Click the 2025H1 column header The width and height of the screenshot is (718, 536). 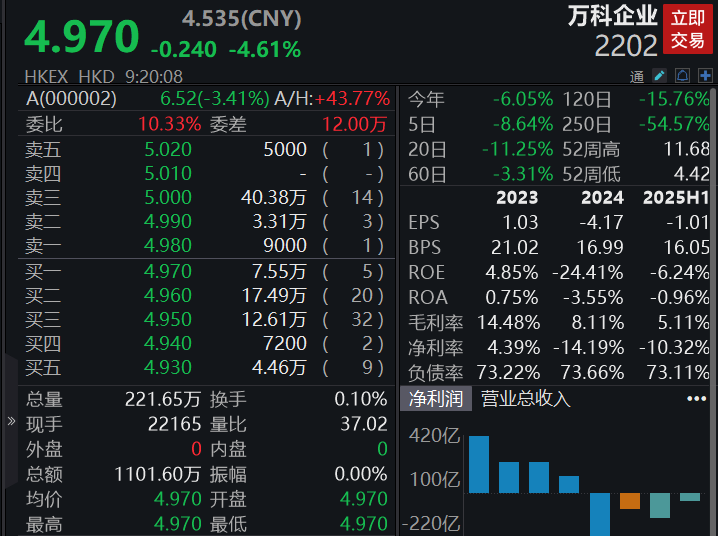[676, 197]
